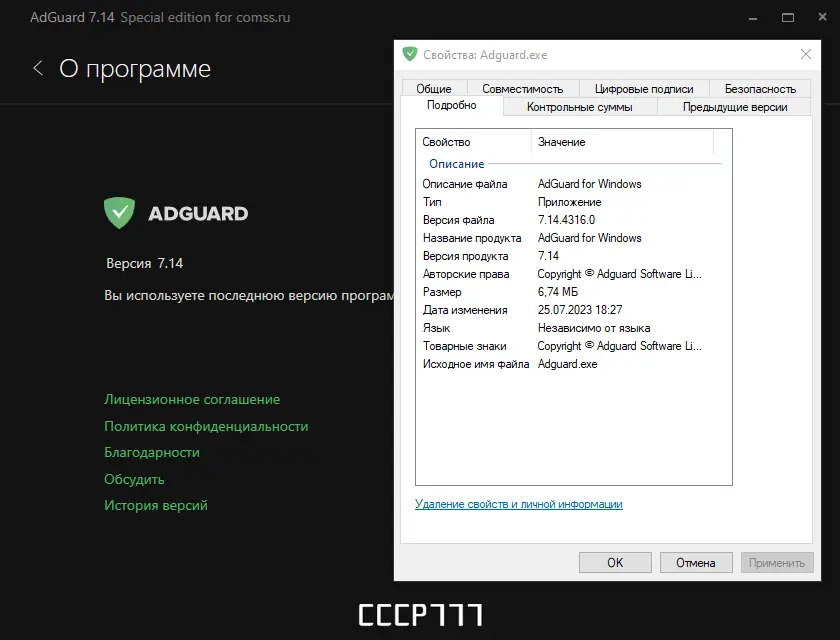840x640 pixels.
Task: Maximize the AdGuard main window
Action: [x=788, y=18]
